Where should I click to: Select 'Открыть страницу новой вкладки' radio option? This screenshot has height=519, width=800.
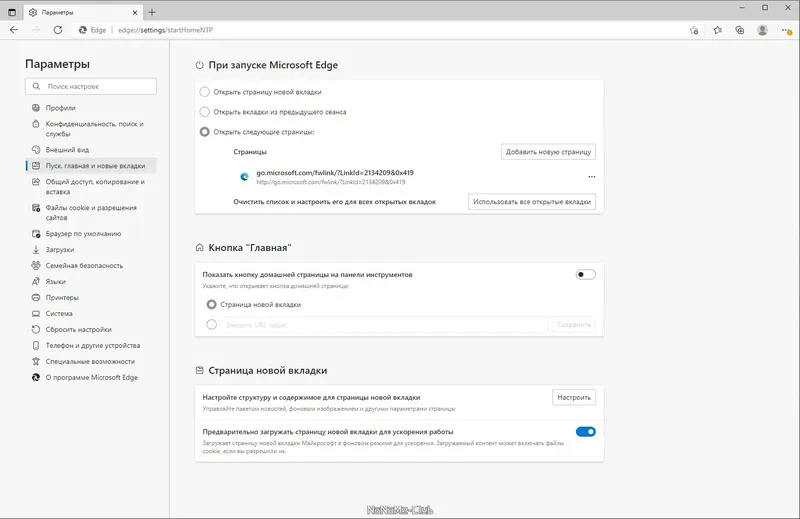pos(205,92)
